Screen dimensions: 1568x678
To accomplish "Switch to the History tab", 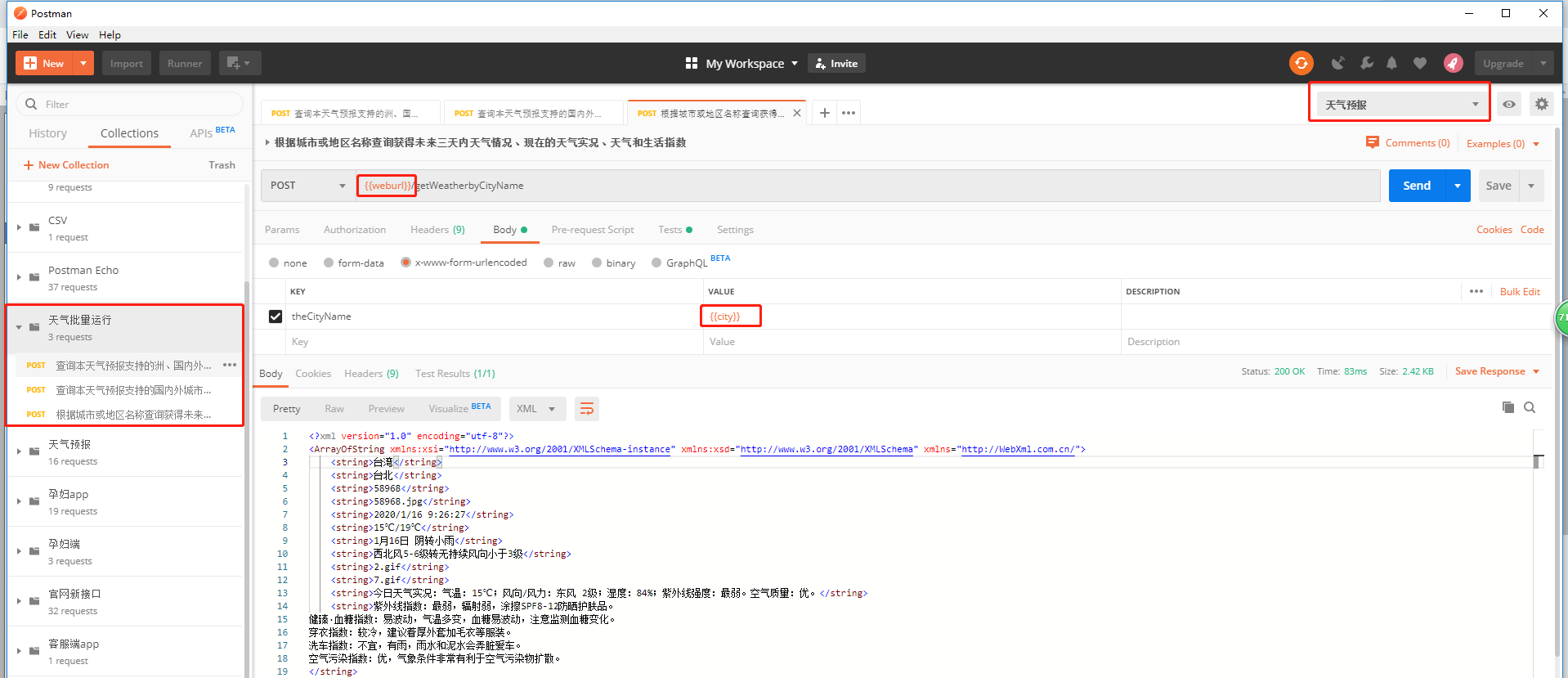I will coord(48,133).
